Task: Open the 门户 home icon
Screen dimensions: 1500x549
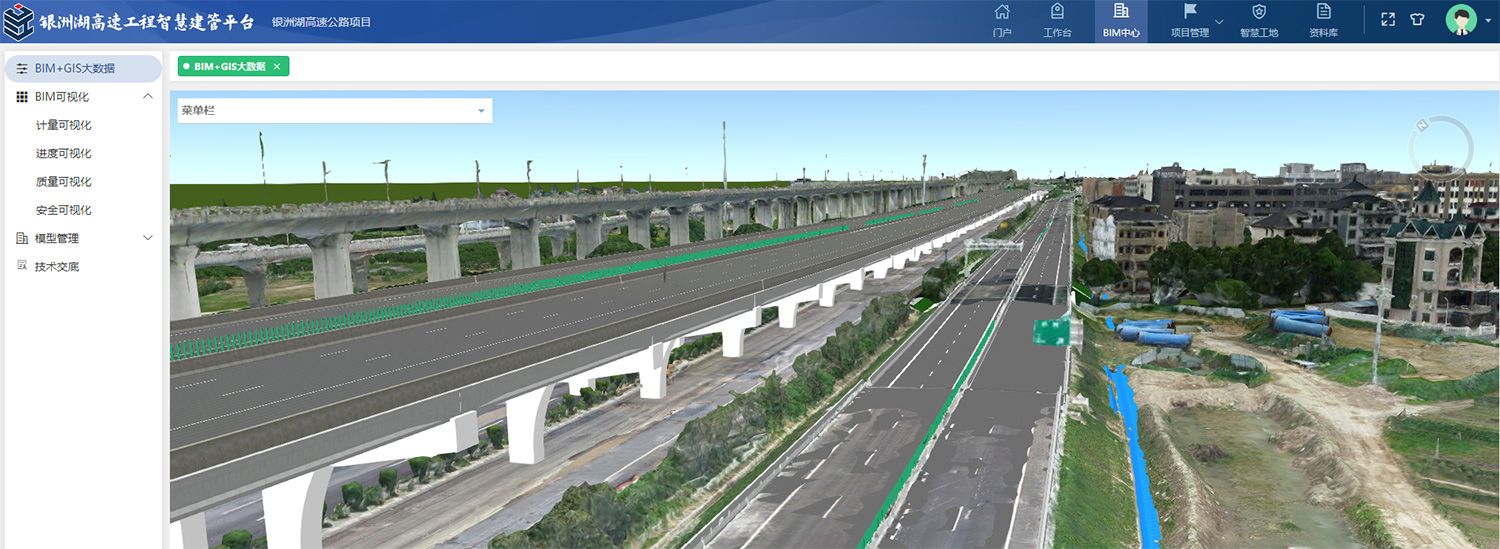Action: click(1002, 21)
